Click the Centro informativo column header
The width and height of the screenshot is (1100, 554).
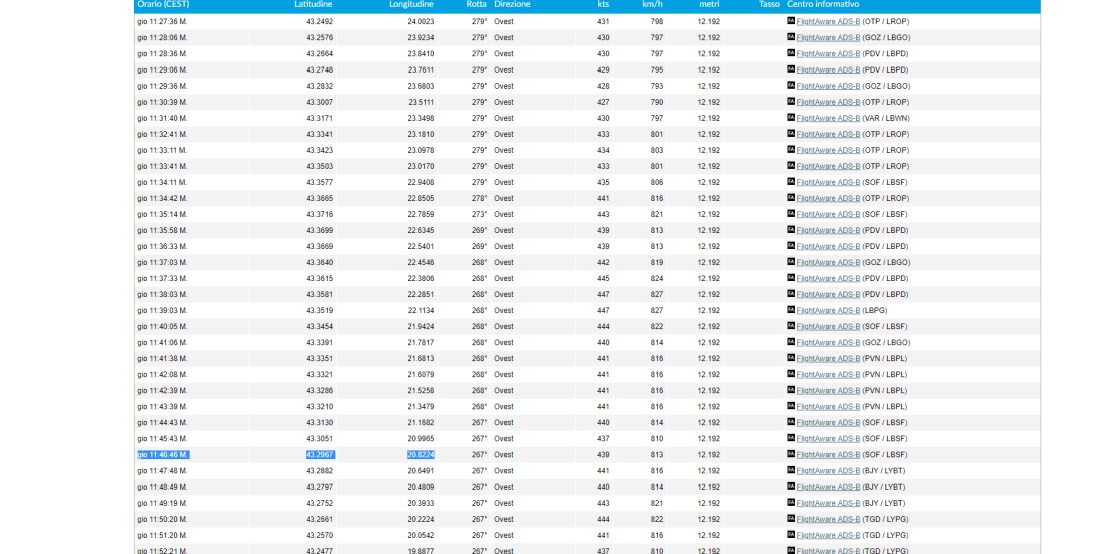point(823,4)
